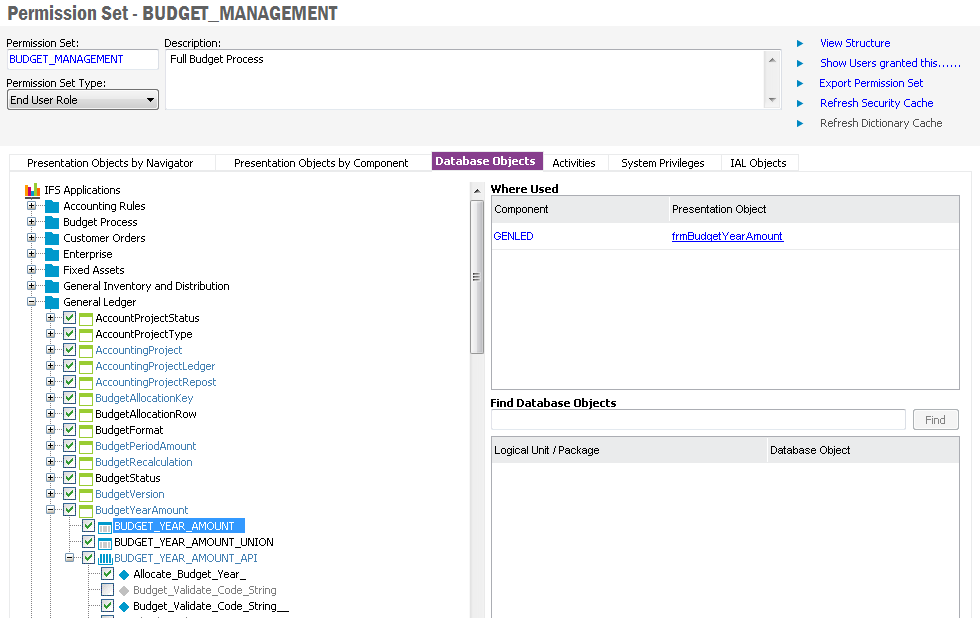
Task: Click the AccountingProject logical unit icon
Action: (86, 351)
